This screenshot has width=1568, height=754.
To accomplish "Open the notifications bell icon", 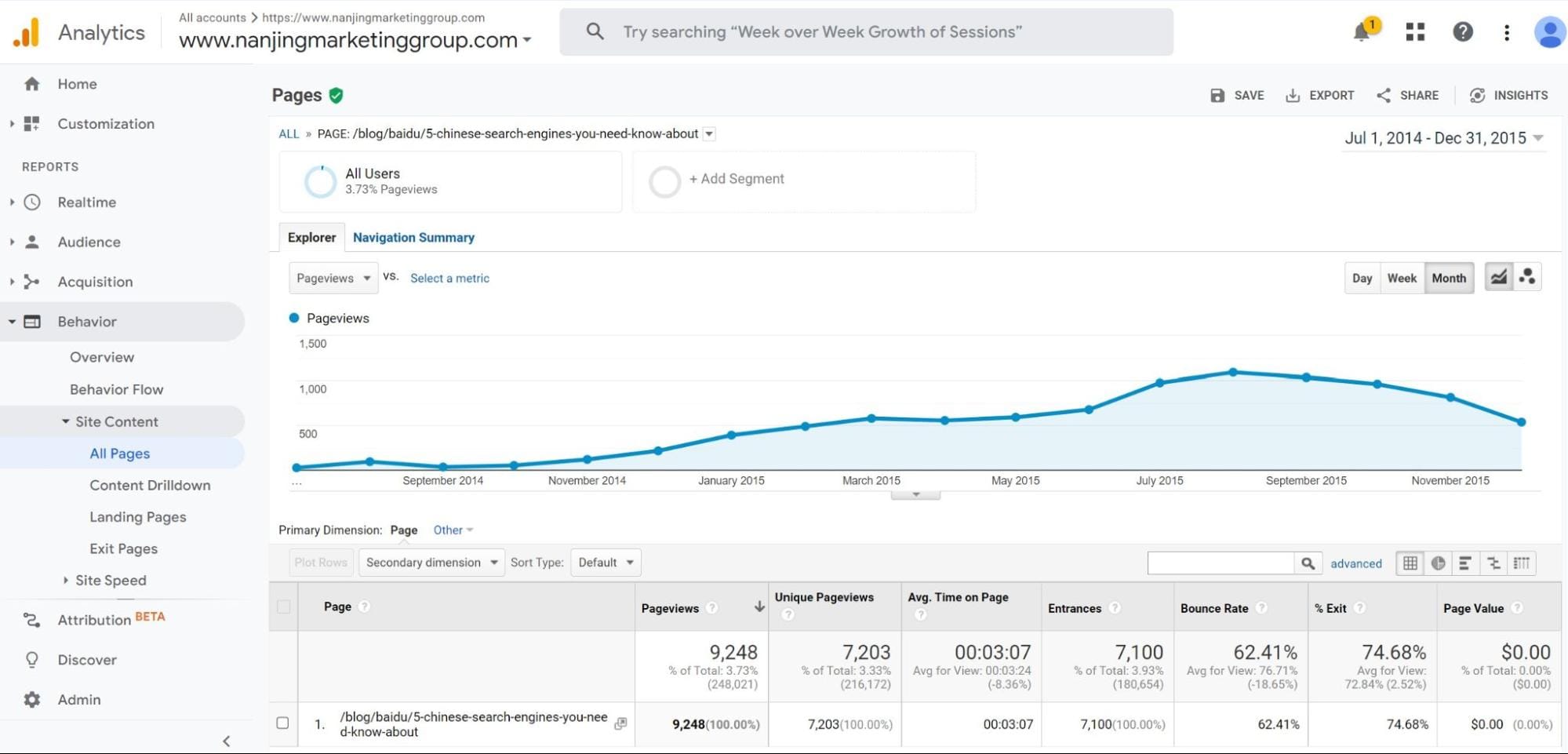I will coord(1362,32).
